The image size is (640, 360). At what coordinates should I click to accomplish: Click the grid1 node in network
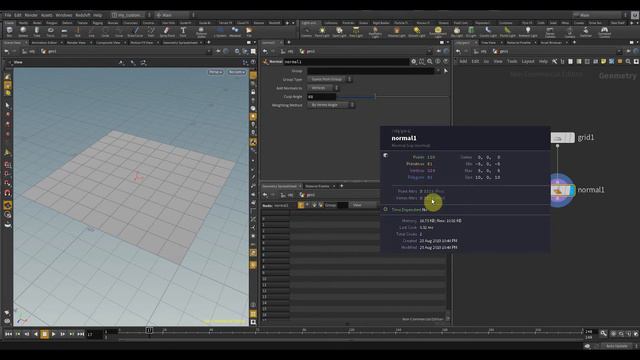coord(562,138)
